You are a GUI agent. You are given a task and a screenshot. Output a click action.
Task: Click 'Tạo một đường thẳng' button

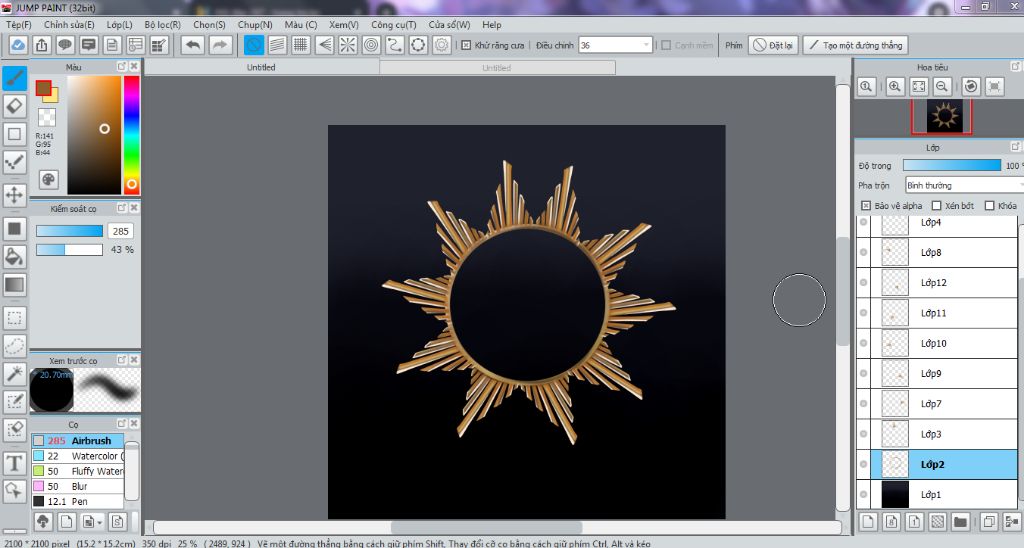pyautogui.click(x=854, y=45)
